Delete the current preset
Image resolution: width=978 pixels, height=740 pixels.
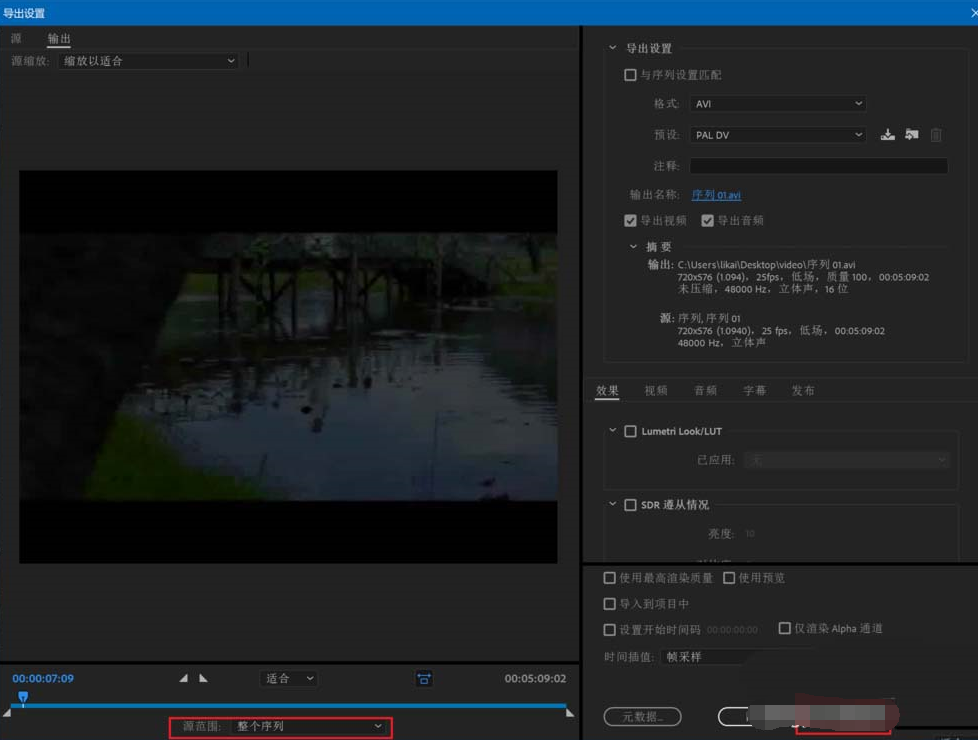935,134
